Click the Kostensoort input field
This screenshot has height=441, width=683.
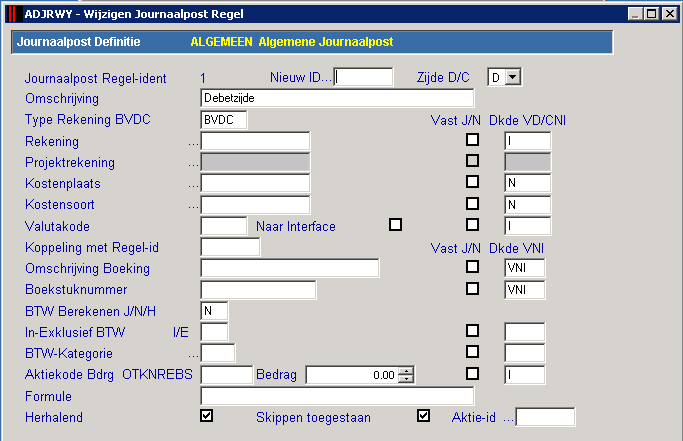[255, 204]
